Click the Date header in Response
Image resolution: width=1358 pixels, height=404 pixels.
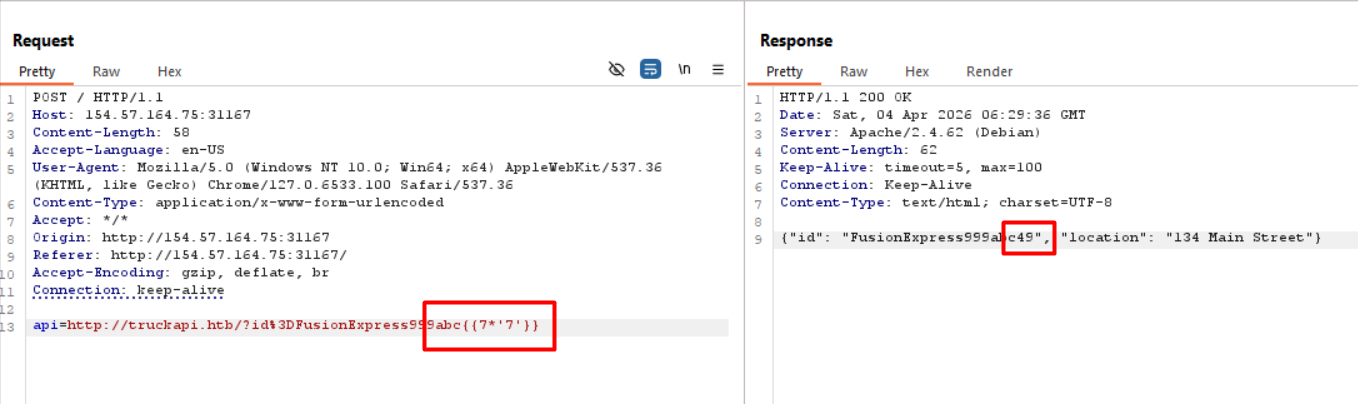click(932, 115)
